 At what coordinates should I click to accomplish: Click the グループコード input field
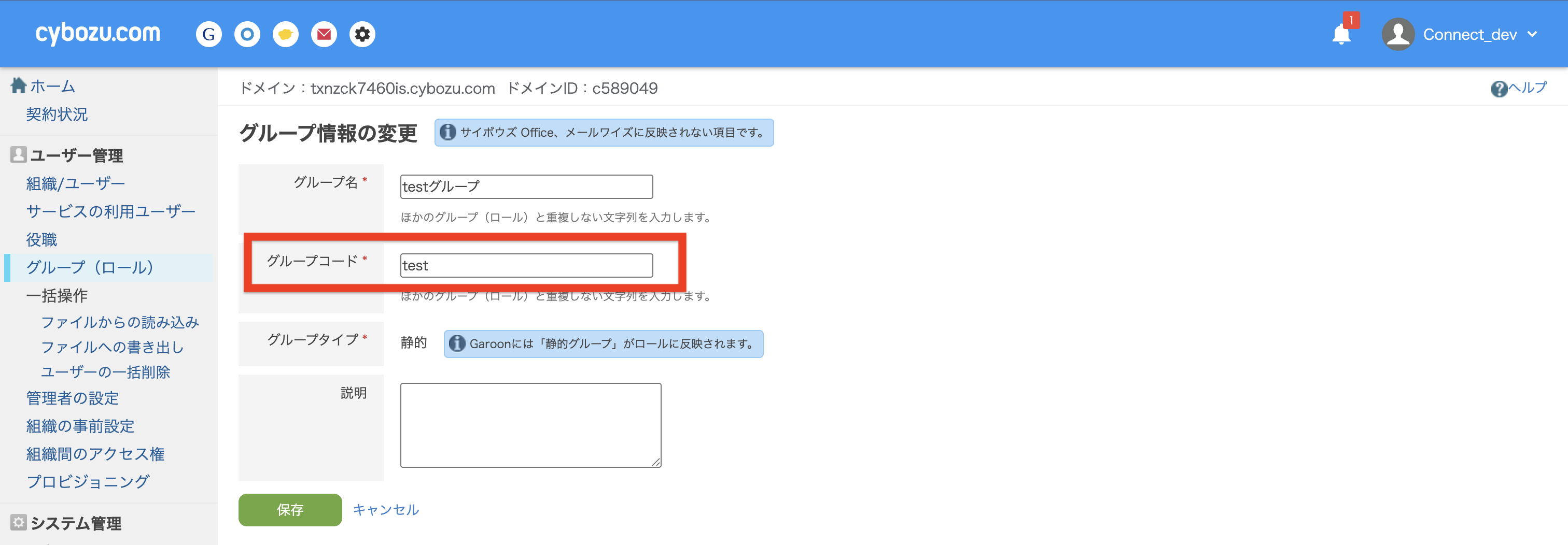526,266
